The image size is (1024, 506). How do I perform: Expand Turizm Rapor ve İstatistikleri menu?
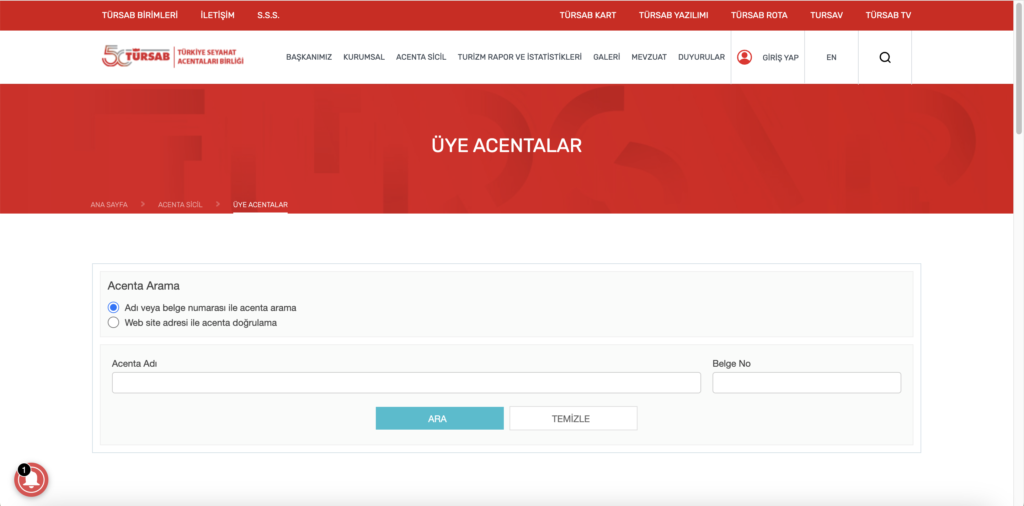[x=519, y=57]
